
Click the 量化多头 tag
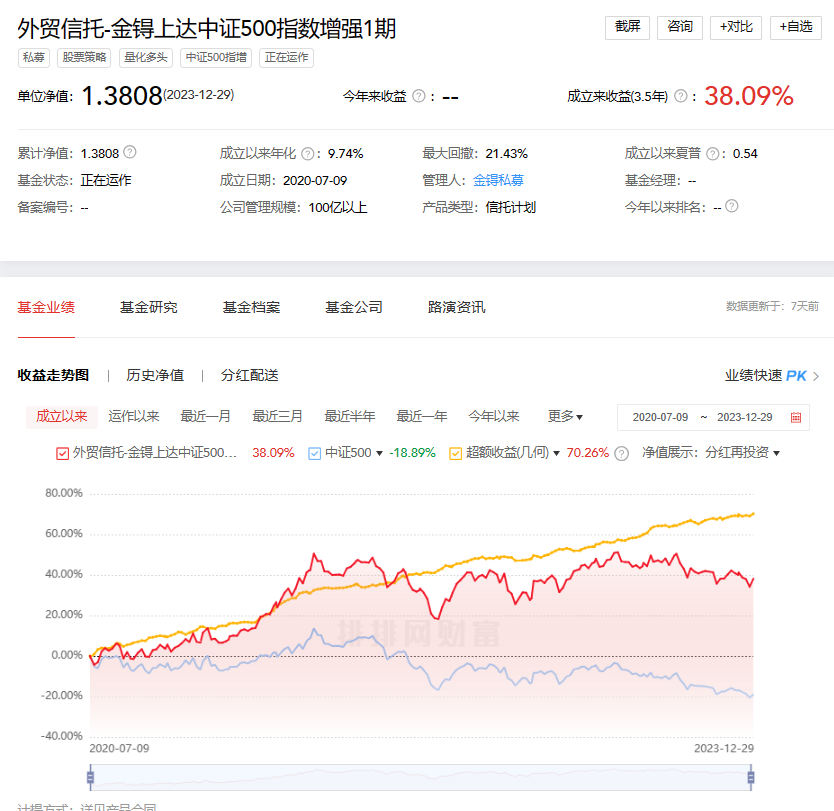tap(146, 57)
